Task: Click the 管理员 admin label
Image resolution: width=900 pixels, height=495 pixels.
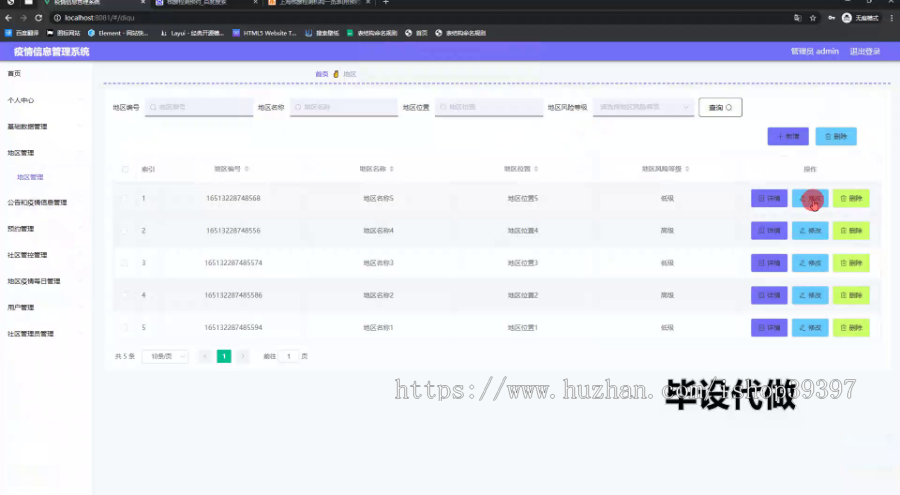Action: click(814, 51)
